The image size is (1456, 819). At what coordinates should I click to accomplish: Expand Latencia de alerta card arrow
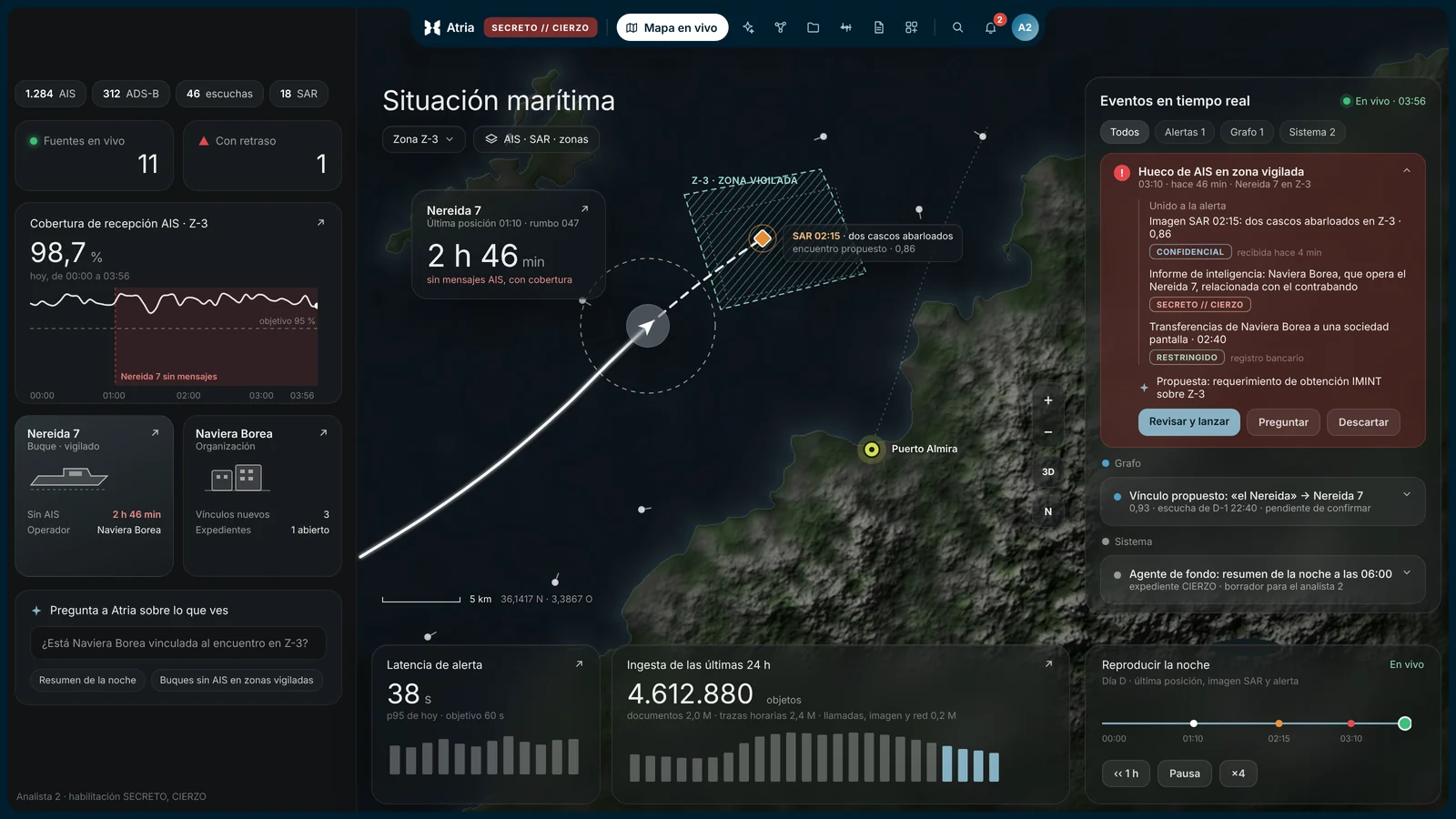point(579,664)
